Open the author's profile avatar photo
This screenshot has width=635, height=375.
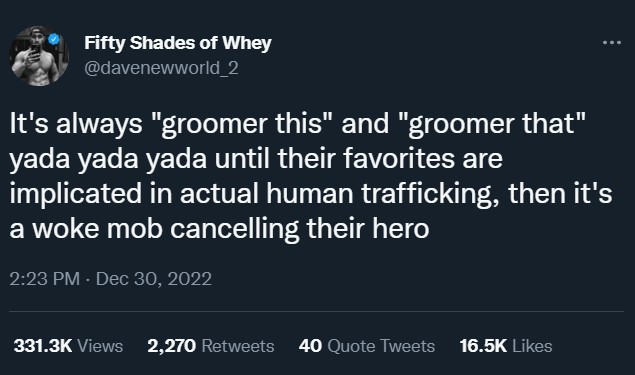[39, 56]
